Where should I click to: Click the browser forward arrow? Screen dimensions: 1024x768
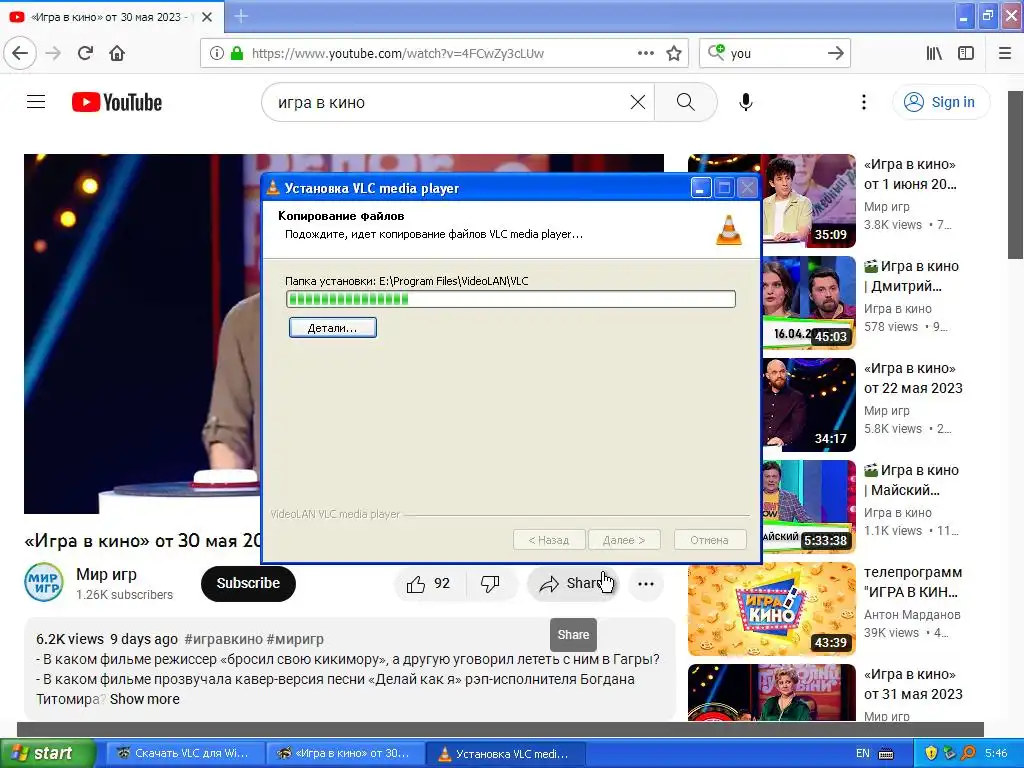(x=53, y=53)
